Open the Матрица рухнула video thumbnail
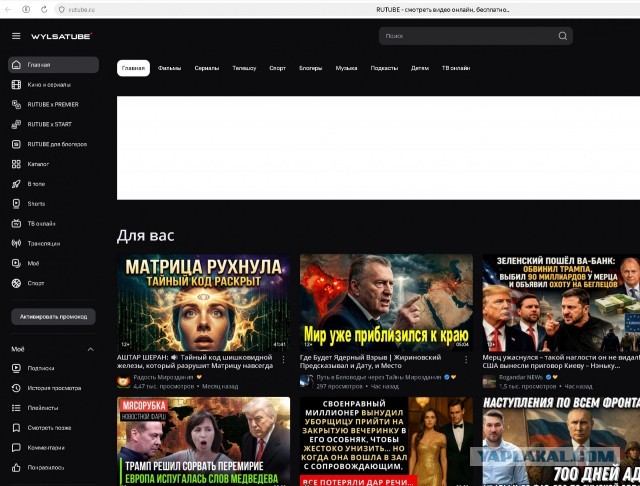This screenshot has width=640, height=486. pyautogui.click(x=204, y=303)
